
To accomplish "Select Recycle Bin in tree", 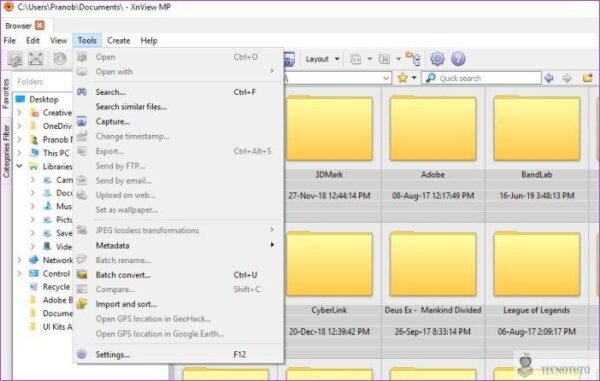I will coord(56,287).
